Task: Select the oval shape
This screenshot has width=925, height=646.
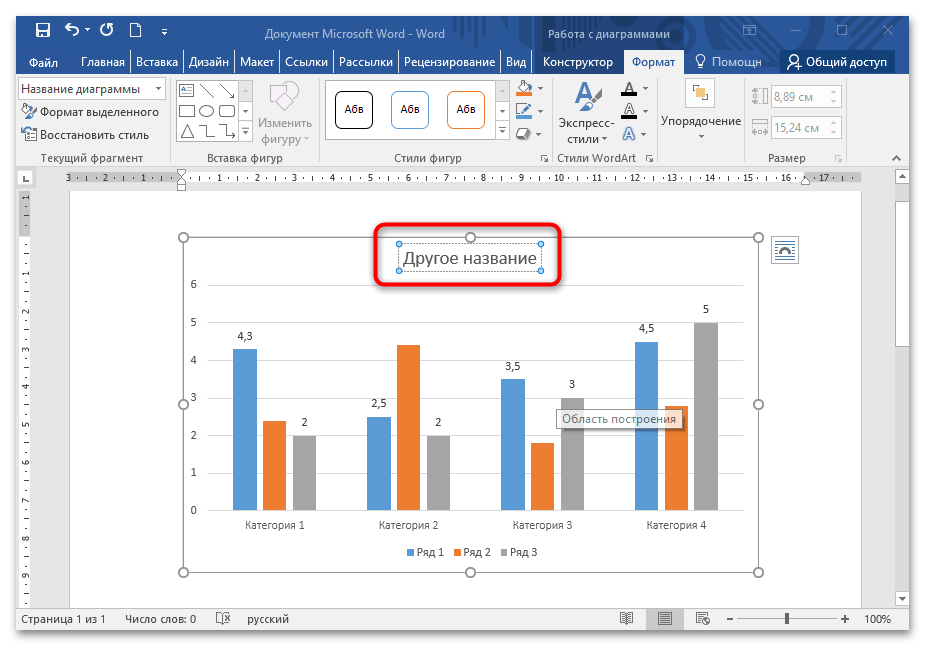Action: click(206, 111)
